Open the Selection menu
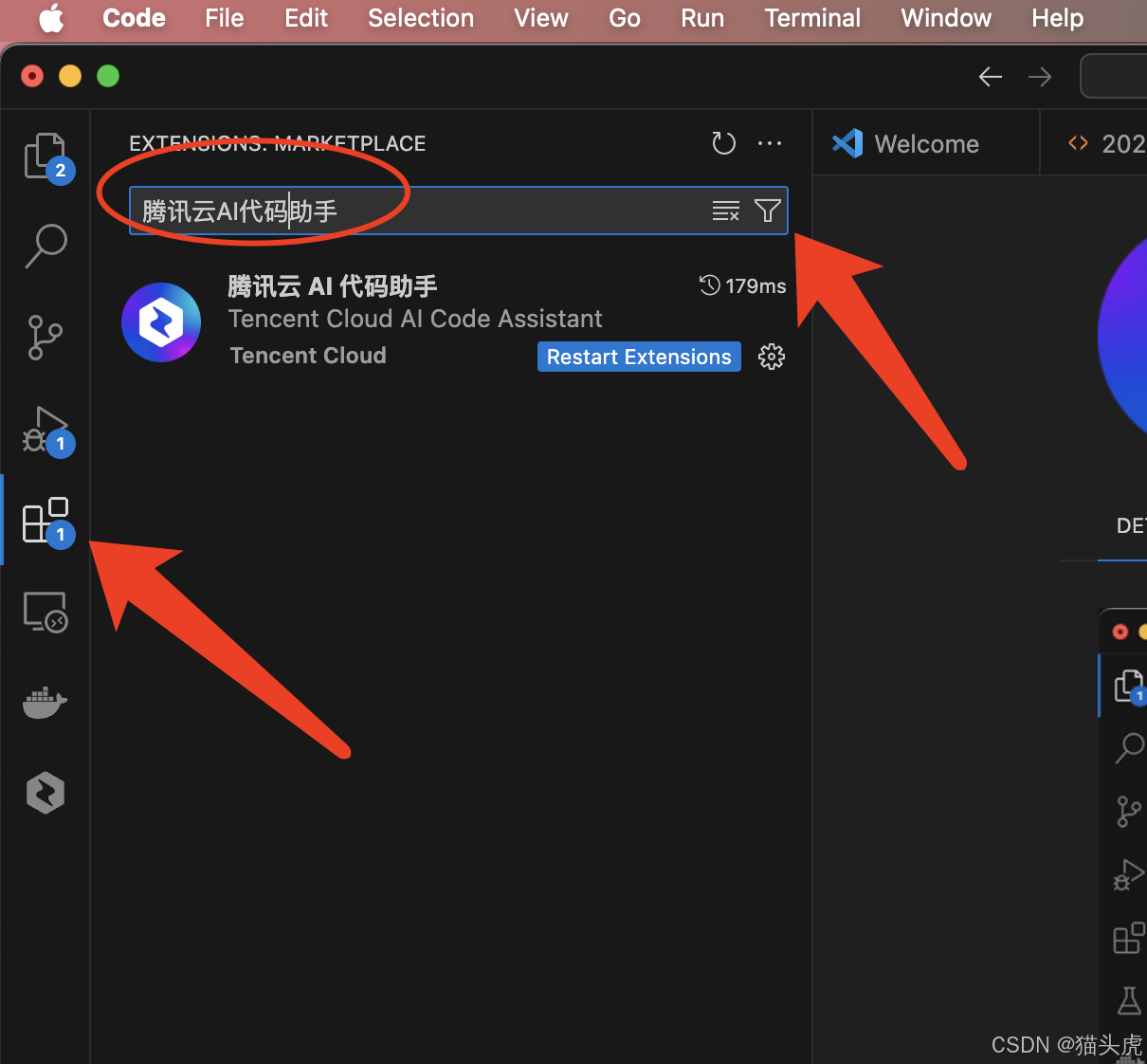Viewport: 1147px width, 1064px height. 421,18
